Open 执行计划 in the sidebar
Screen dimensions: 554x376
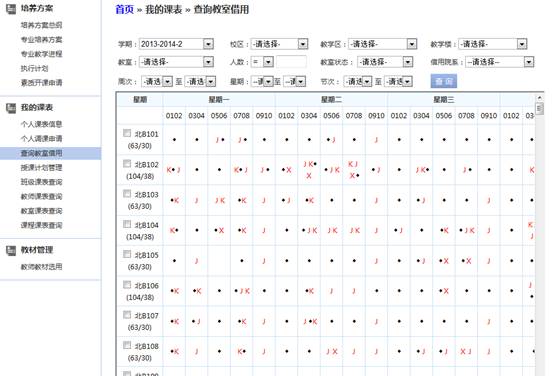pyautogui.click(x=34, y=69)
